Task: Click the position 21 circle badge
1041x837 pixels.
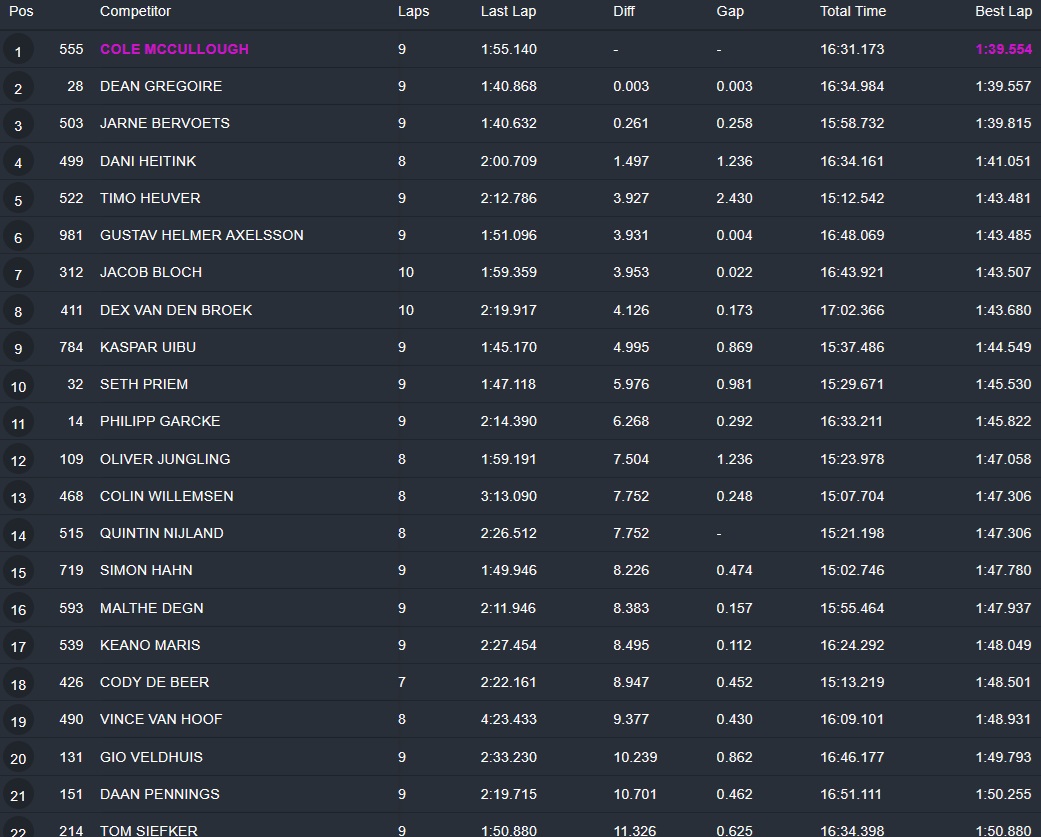Action: click(x=18, y=796)
